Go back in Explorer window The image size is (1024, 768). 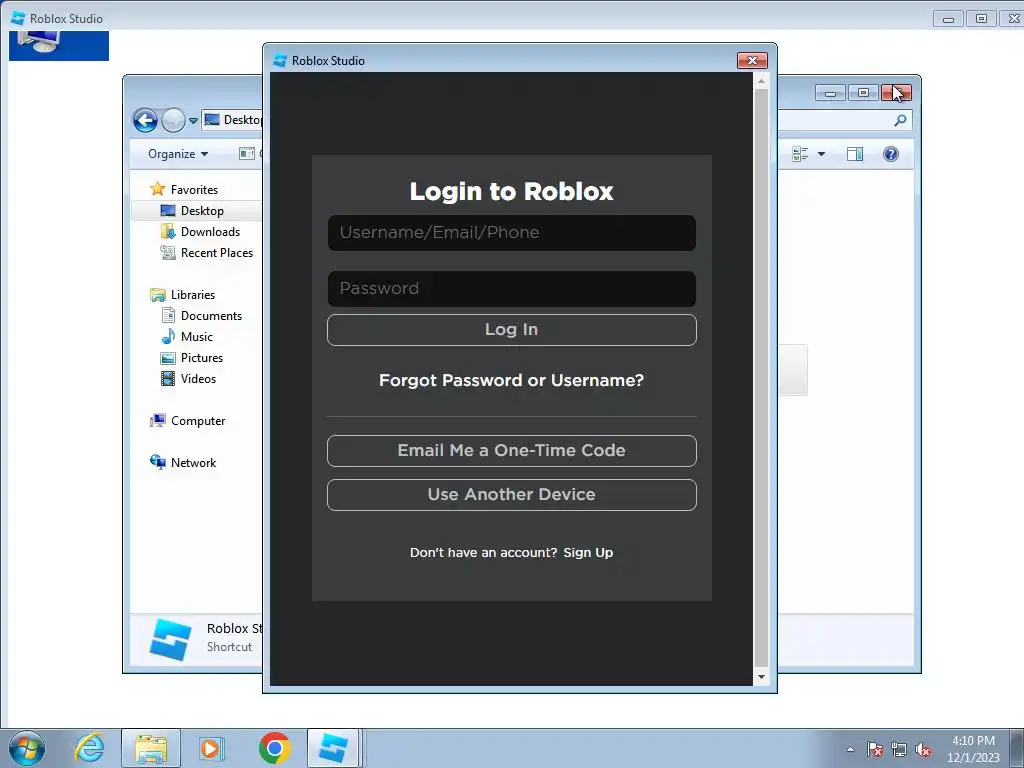(x=145, y=120)
